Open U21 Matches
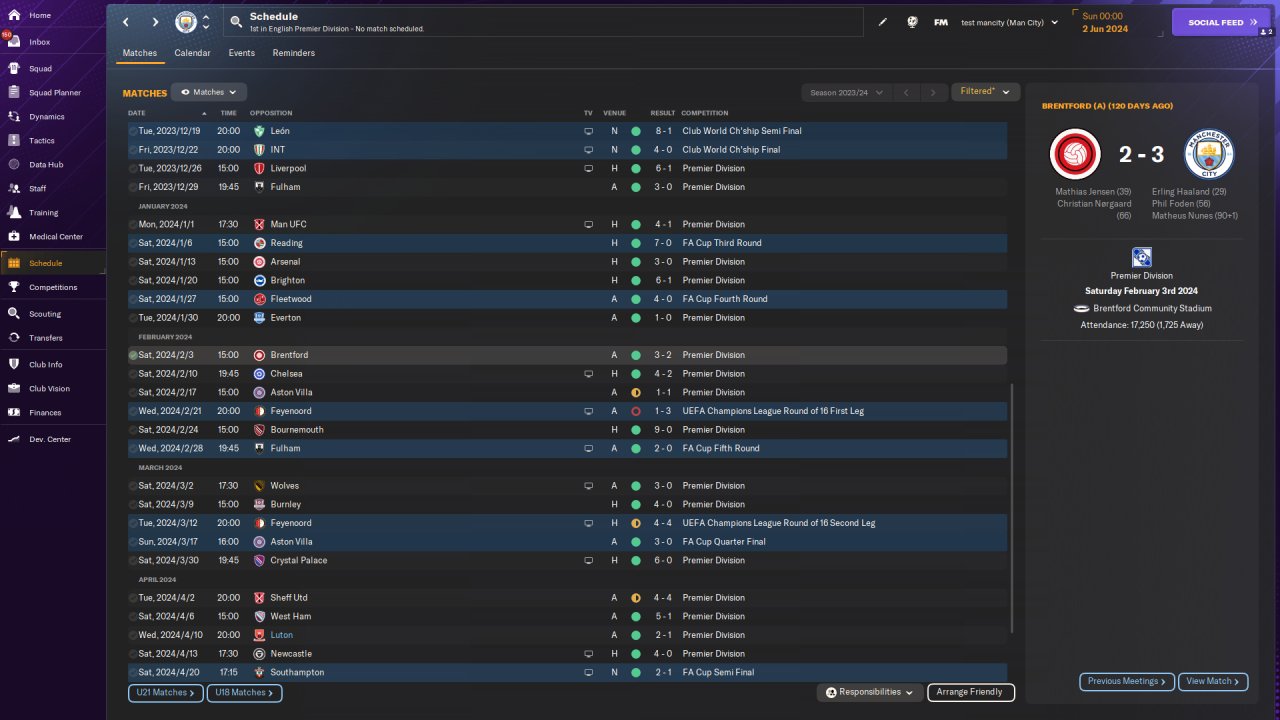The image size is (1280, 720). click(165, 692)
